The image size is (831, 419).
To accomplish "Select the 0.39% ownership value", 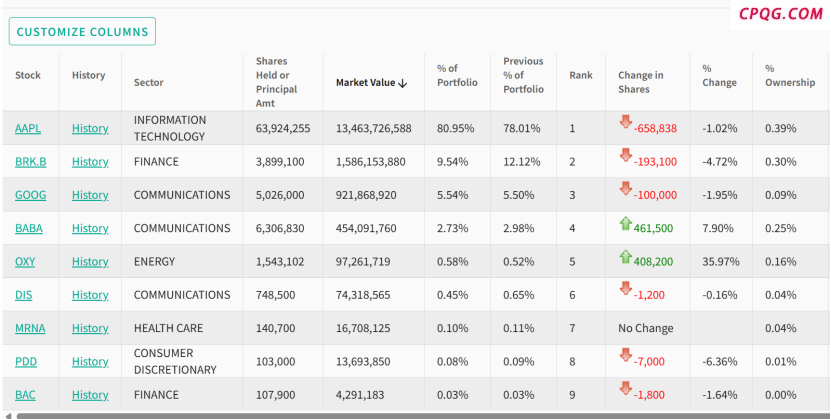I will pos(780,128).
